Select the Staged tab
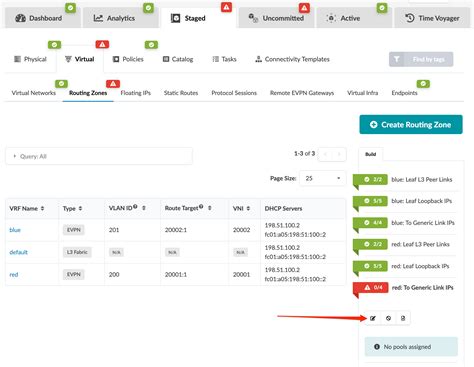This screenshot has width=474, height=367. pyautogui.click(x=198, y=18)
